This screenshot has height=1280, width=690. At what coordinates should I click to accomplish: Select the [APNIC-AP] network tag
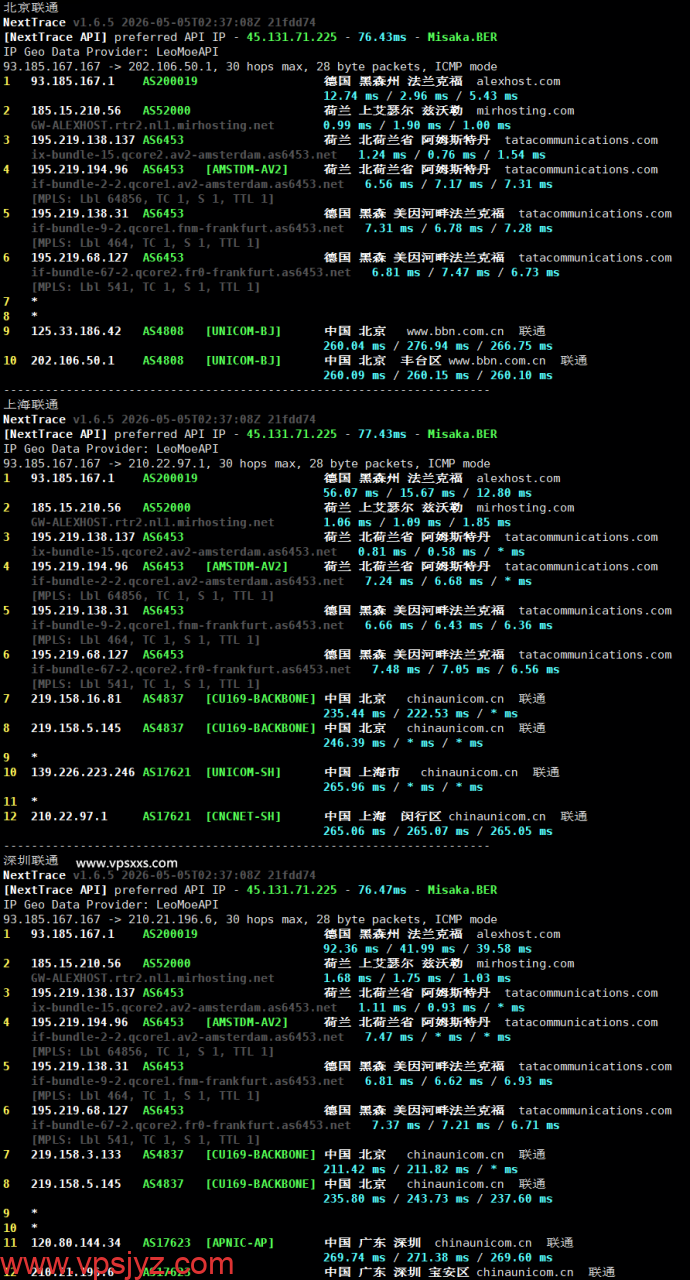[x=240, y=1243]
